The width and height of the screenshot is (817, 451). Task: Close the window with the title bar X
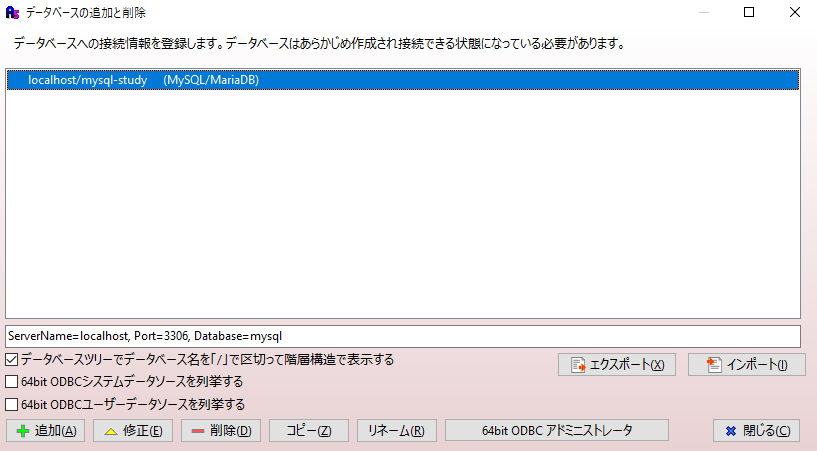795,12
